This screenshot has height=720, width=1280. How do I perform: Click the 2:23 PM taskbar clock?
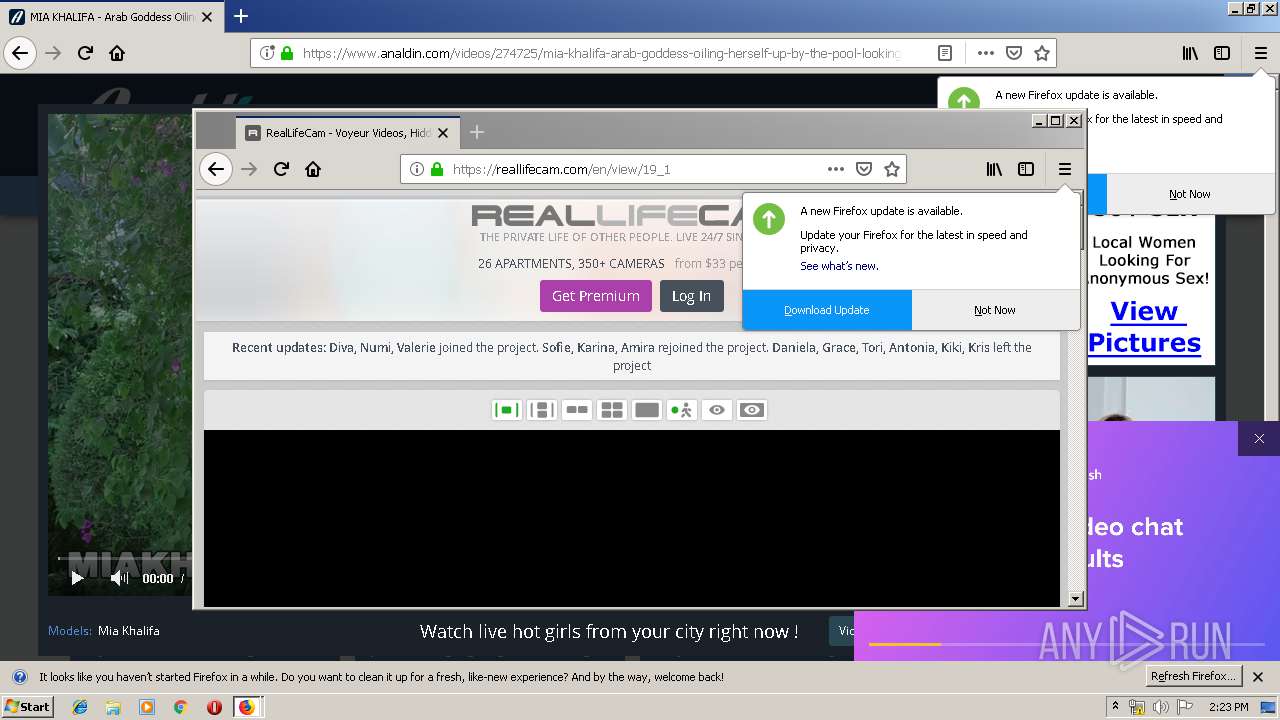[x=1228, y=707]
